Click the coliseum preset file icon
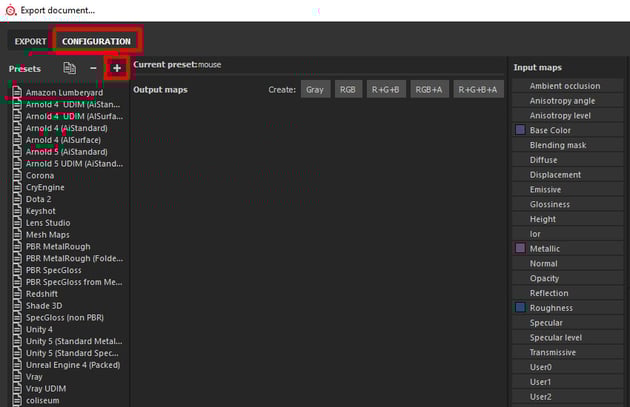Image resolution: width=630 pixels, height=407 pixels. [17, 401]
